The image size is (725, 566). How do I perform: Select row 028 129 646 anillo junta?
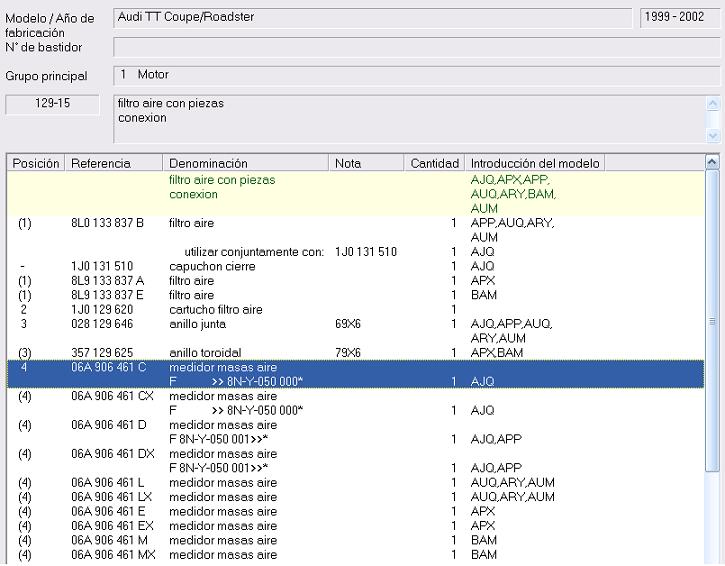(x=356, y=331)
